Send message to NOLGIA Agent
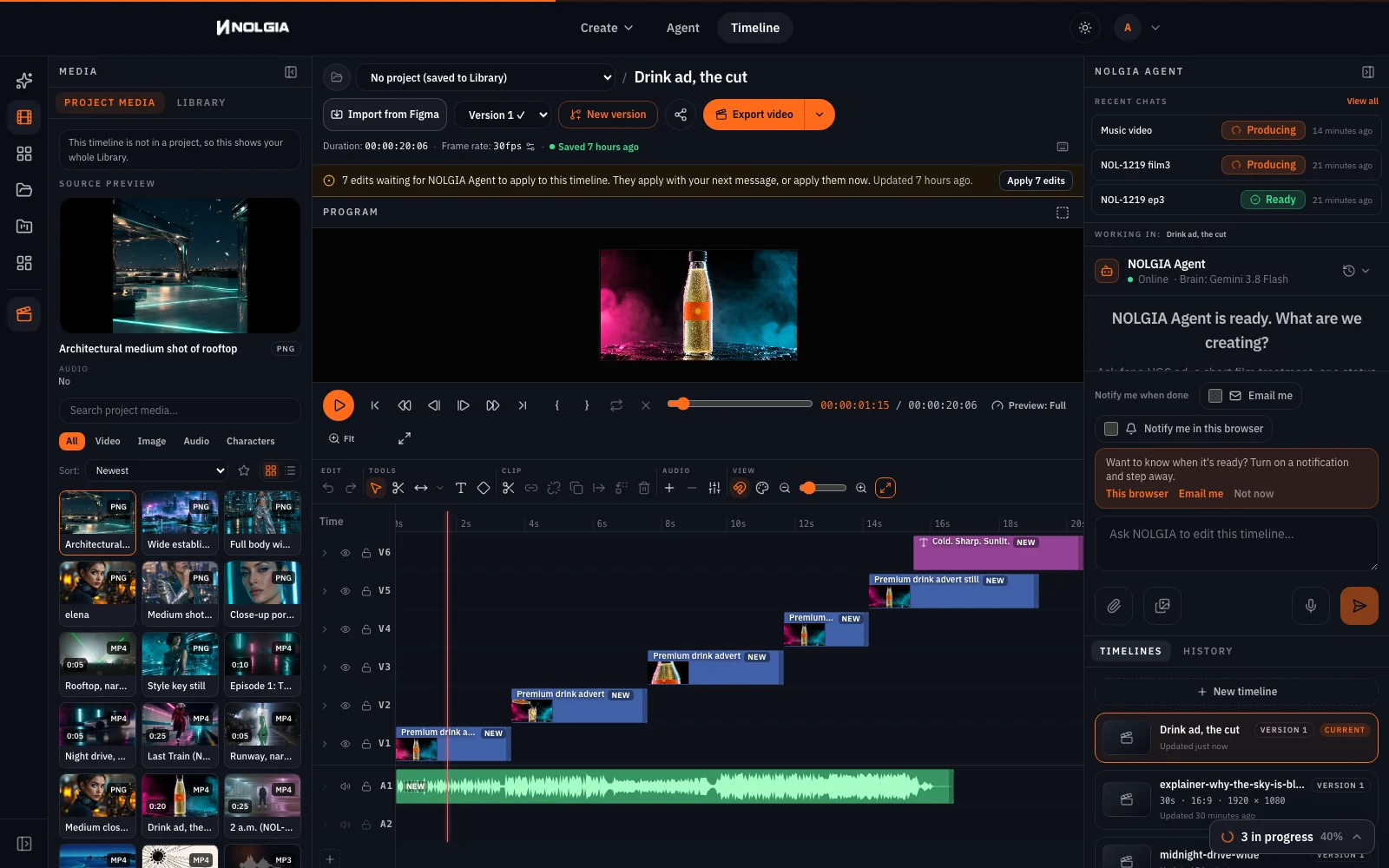Screen dimensions: 1389x868 (1359, 606)
